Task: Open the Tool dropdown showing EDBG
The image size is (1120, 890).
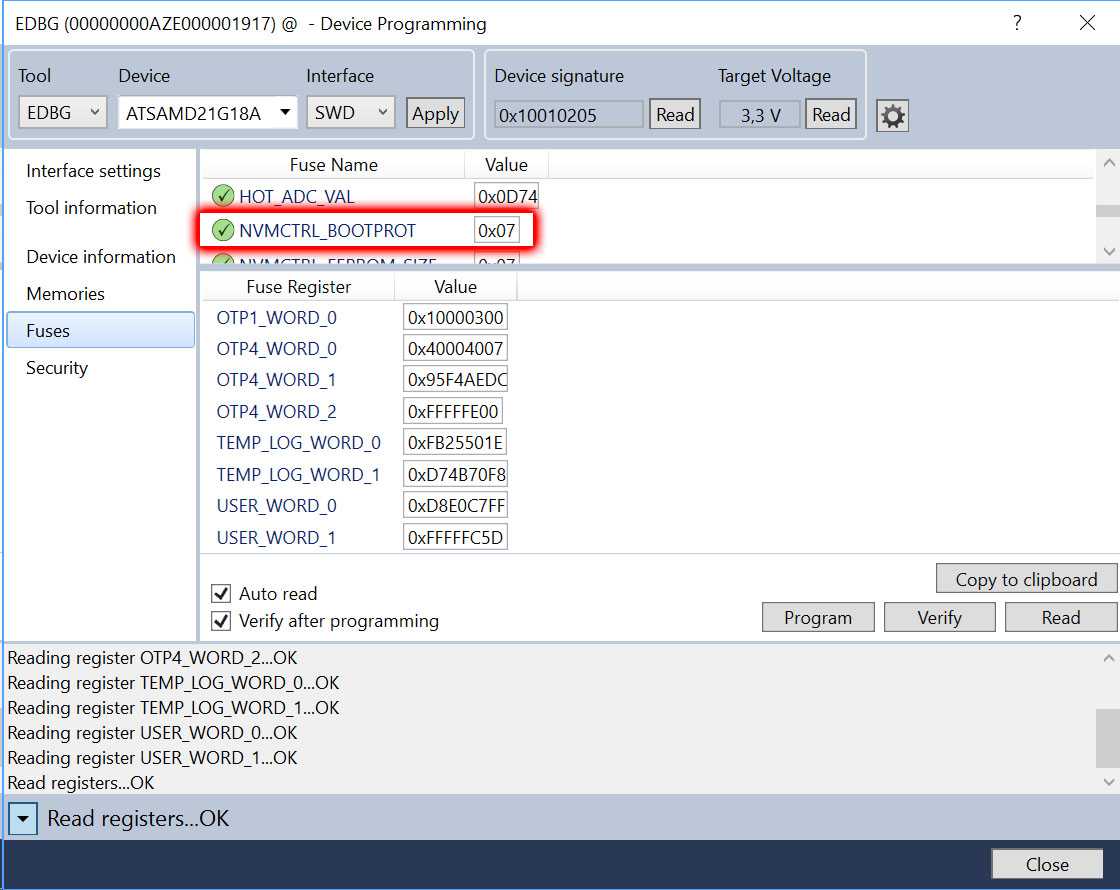Action: tap(63, 113)
